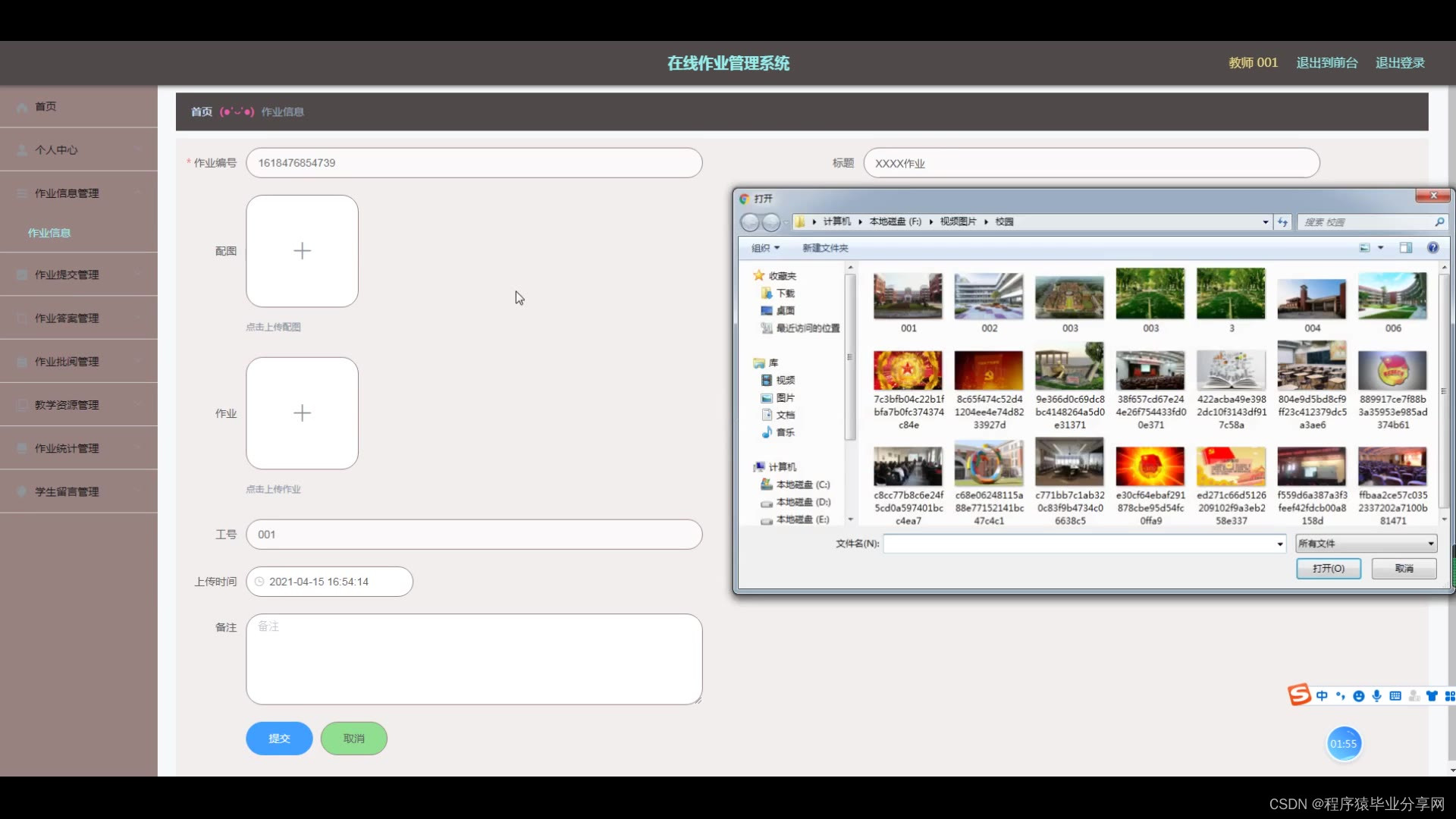Click the 备注 text area
The height and width of the screenshot is (819, 1456).
point(474,659)
